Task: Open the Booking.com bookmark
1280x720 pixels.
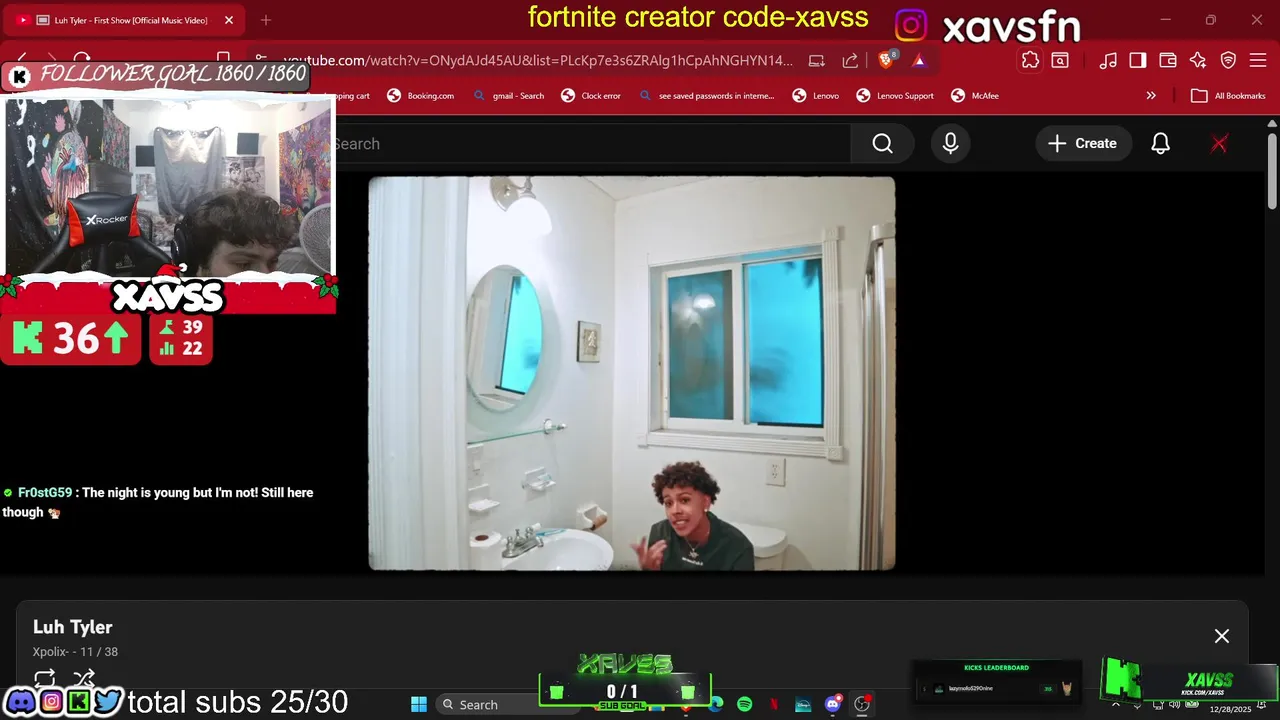Action: [x=420, y=96]
